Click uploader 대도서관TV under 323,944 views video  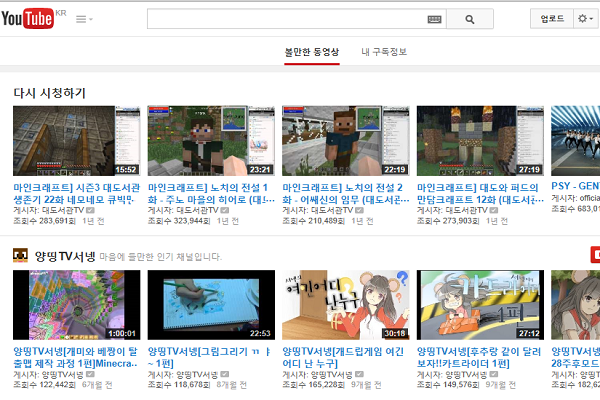(x=197, y=210)
